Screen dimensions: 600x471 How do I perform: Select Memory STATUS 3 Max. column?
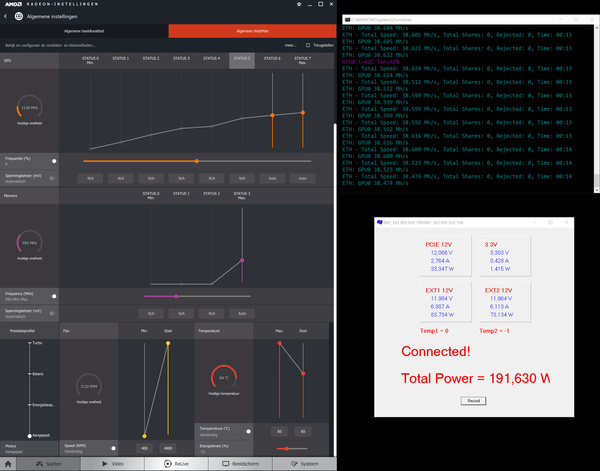242,196
